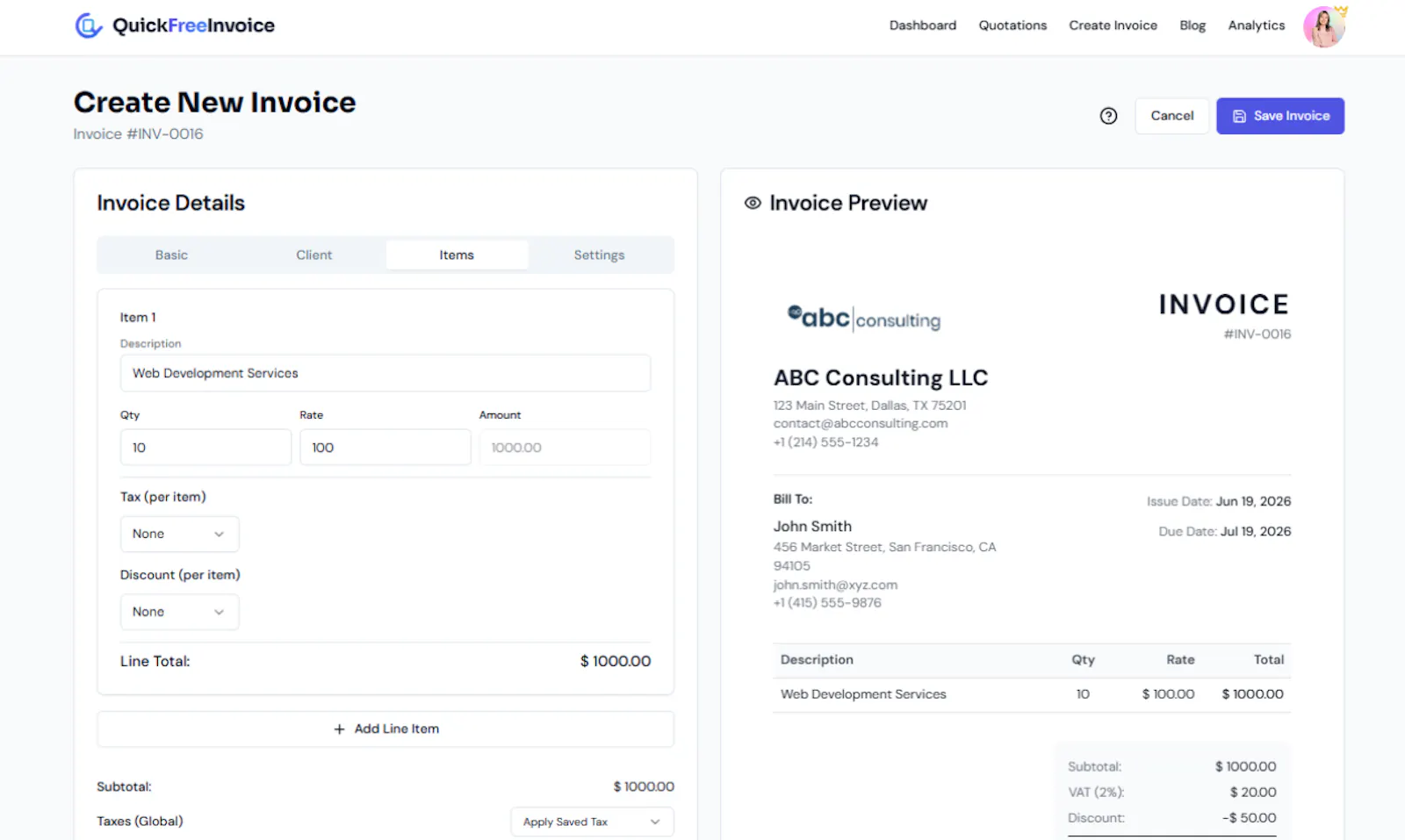This screenshot has width=1405, height=840.
Task: Cancel invoice creation
Action: click(1171, 116)
